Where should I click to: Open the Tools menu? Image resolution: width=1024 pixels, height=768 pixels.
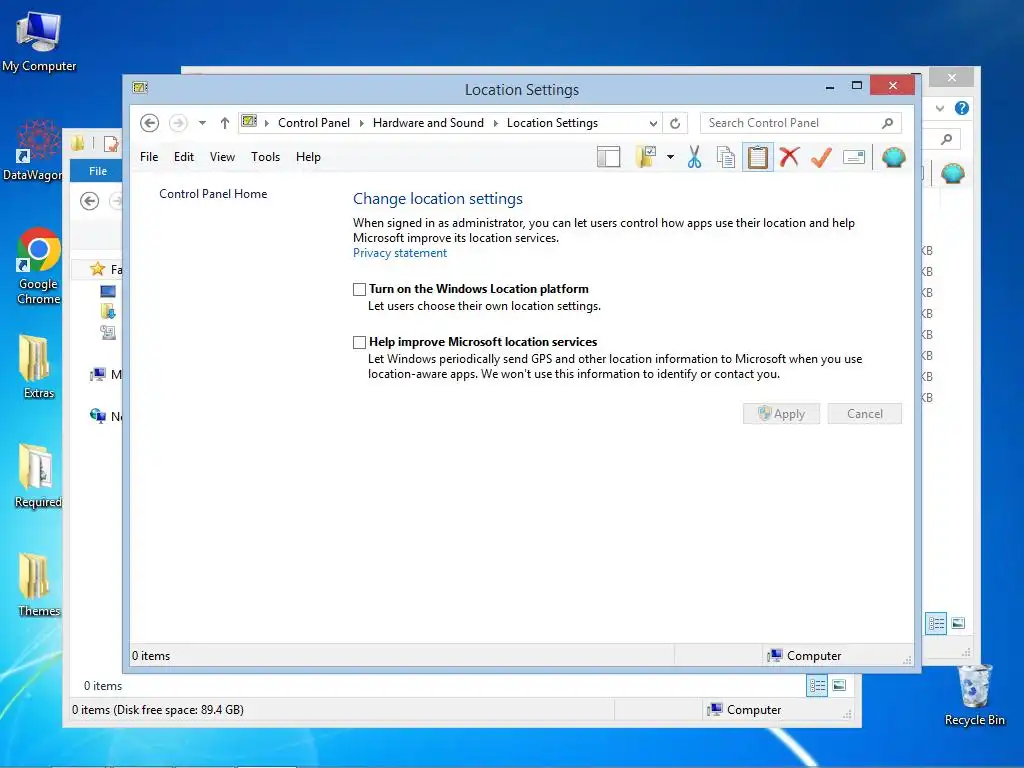tap(265, 157)
